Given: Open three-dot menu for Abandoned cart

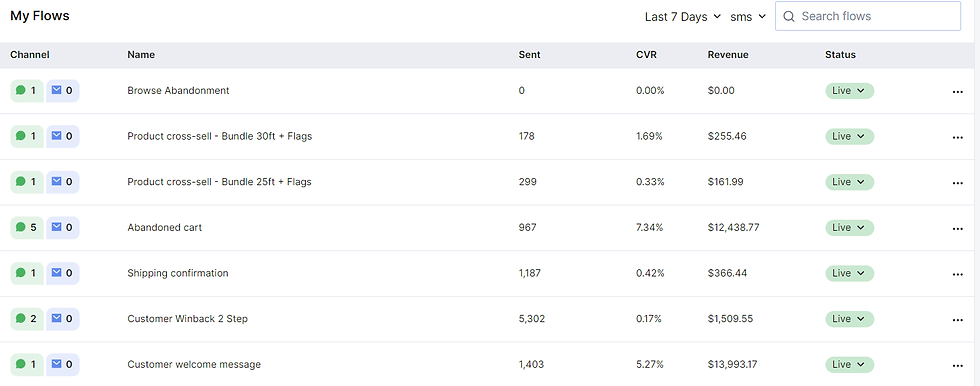Looking at the screenshot, I should (957, 229).
